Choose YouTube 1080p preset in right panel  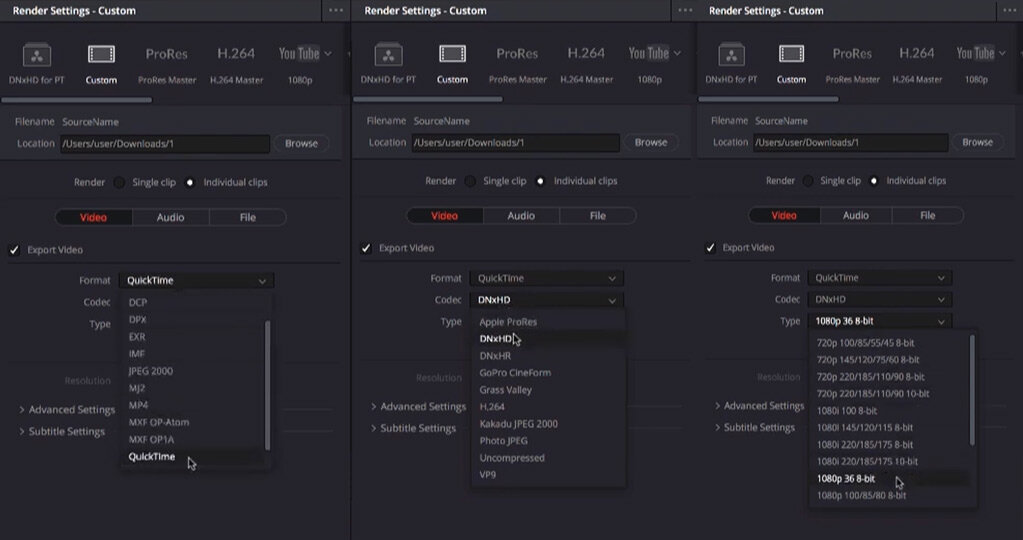[977, 63]
